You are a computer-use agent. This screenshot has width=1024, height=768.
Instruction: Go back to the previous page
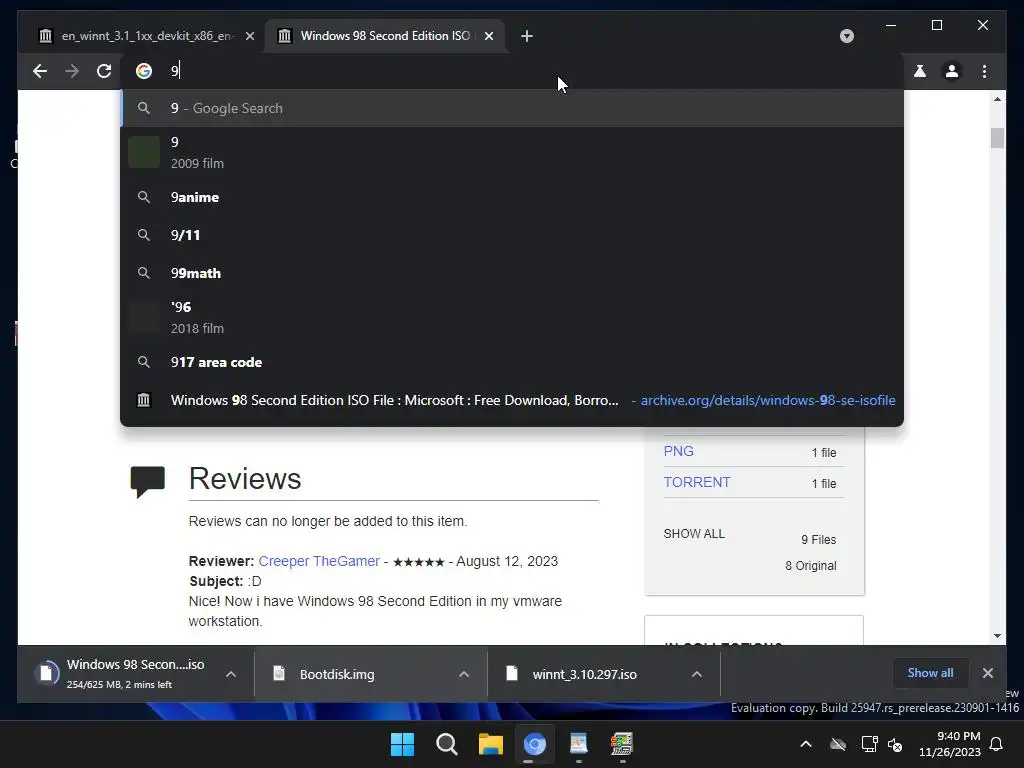coord(40,71)
